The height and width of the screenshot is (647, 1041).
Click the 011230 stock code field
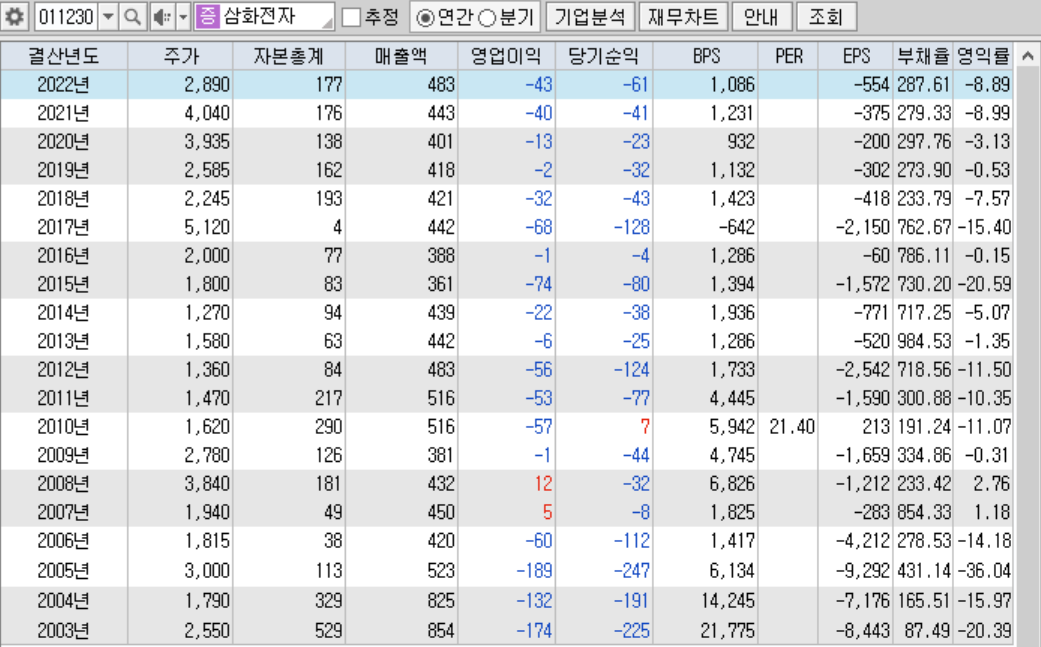[66, 17]
